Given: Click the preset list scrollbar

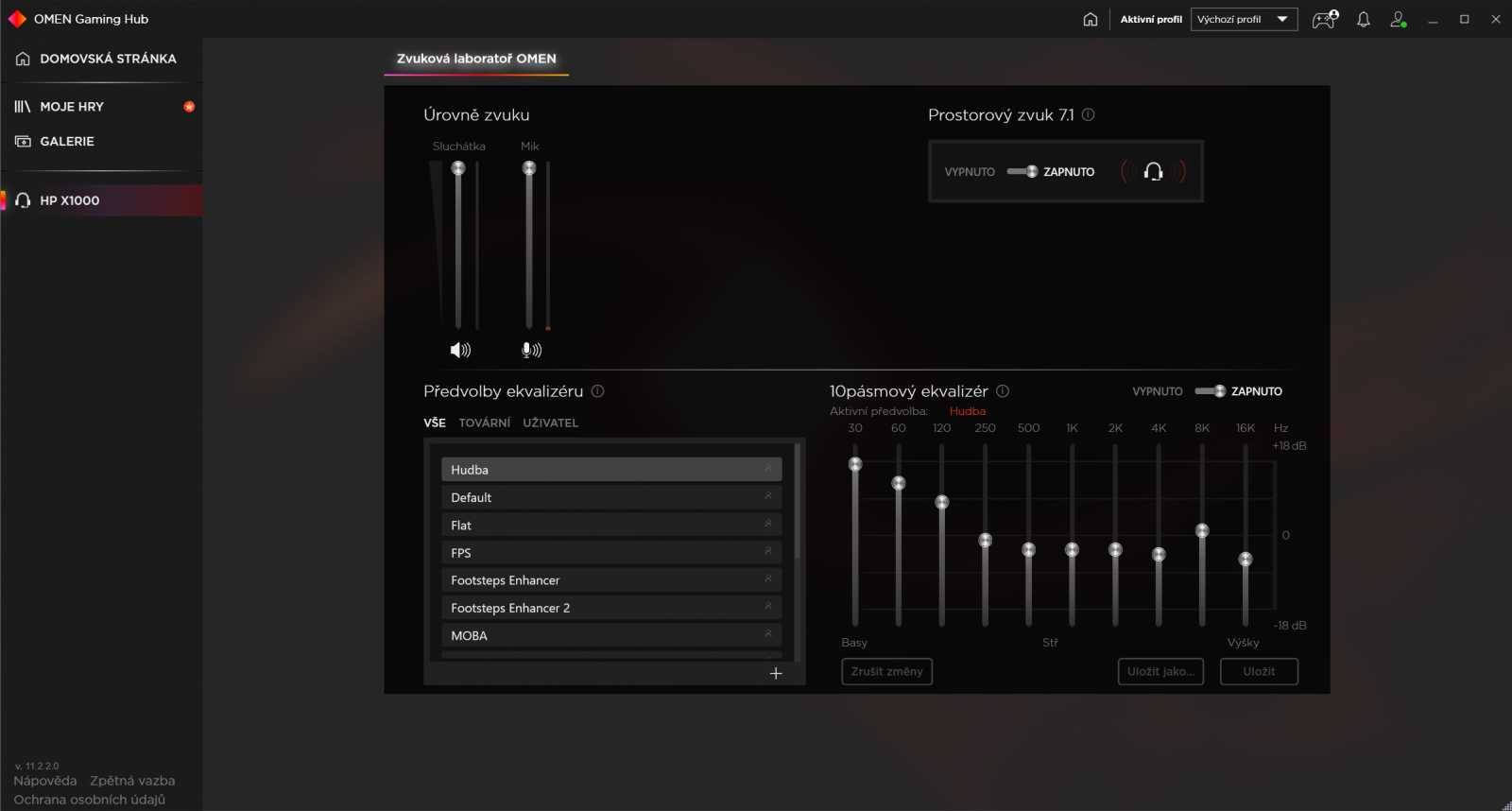Looking at the screenshot, I should [798, 501].
